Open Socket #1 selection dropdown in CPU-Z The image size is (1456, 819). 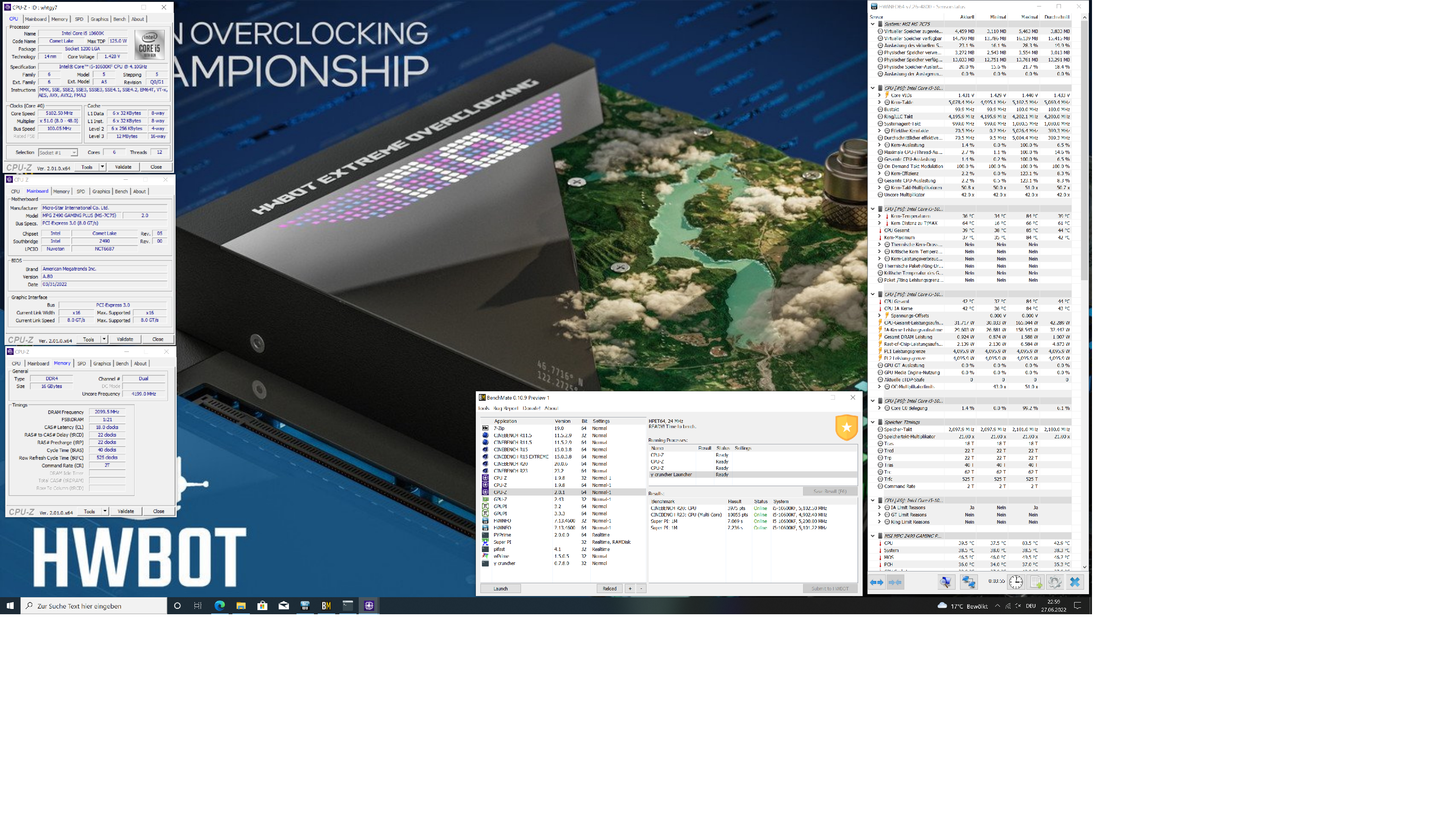pos(74,152)
